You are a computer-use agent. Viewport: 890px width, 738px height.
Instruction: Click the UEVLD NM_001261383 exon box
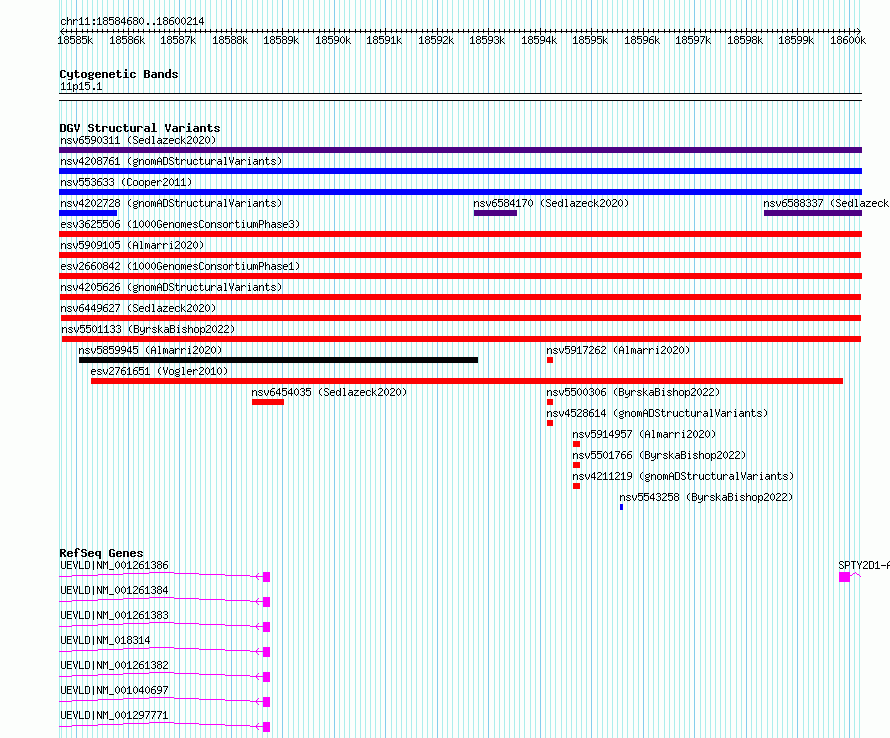(x=267, y=627)
